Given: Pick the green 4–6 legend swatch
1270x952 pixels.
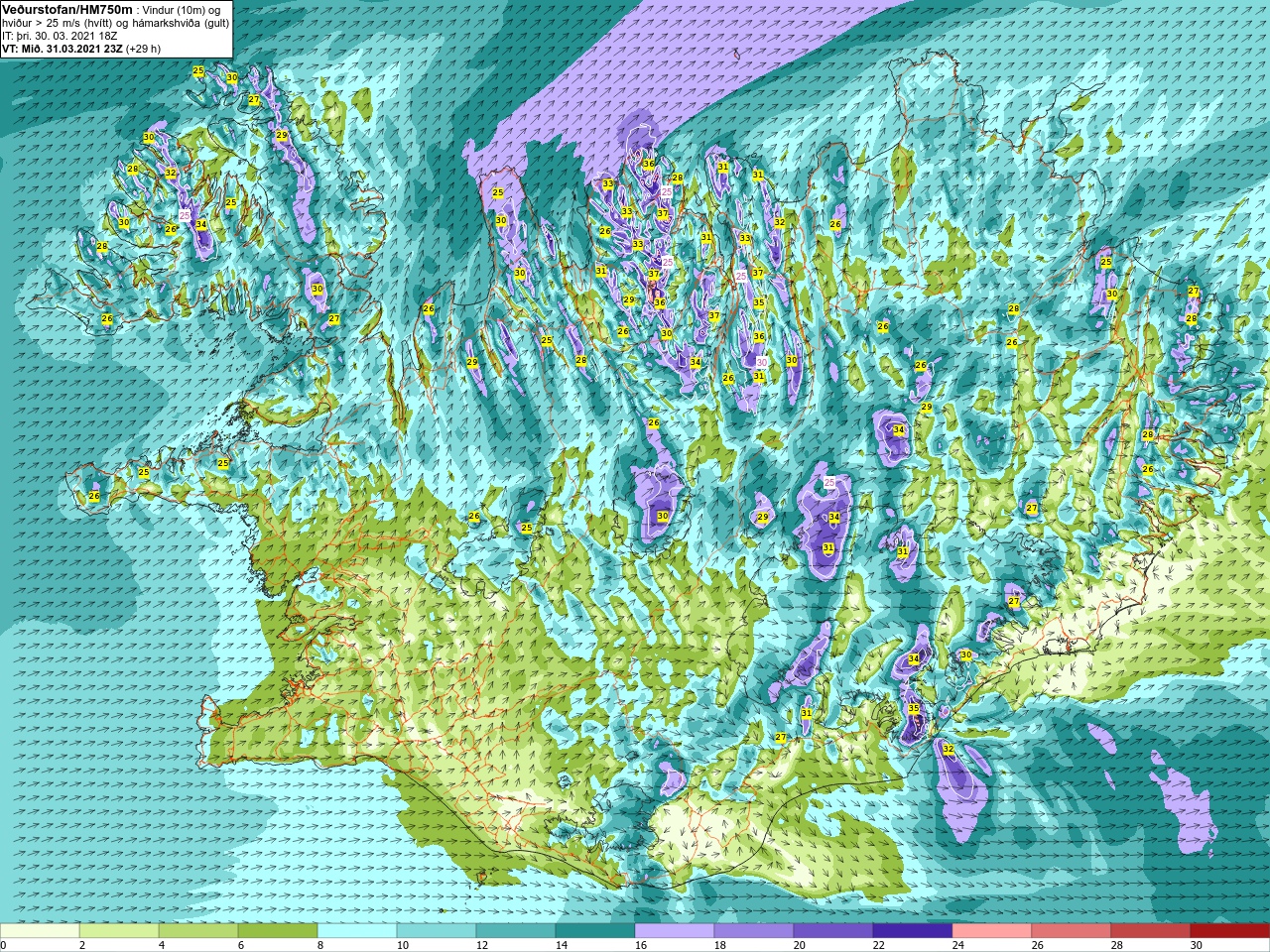Looking at the screenshot, I should click(198, 931).
